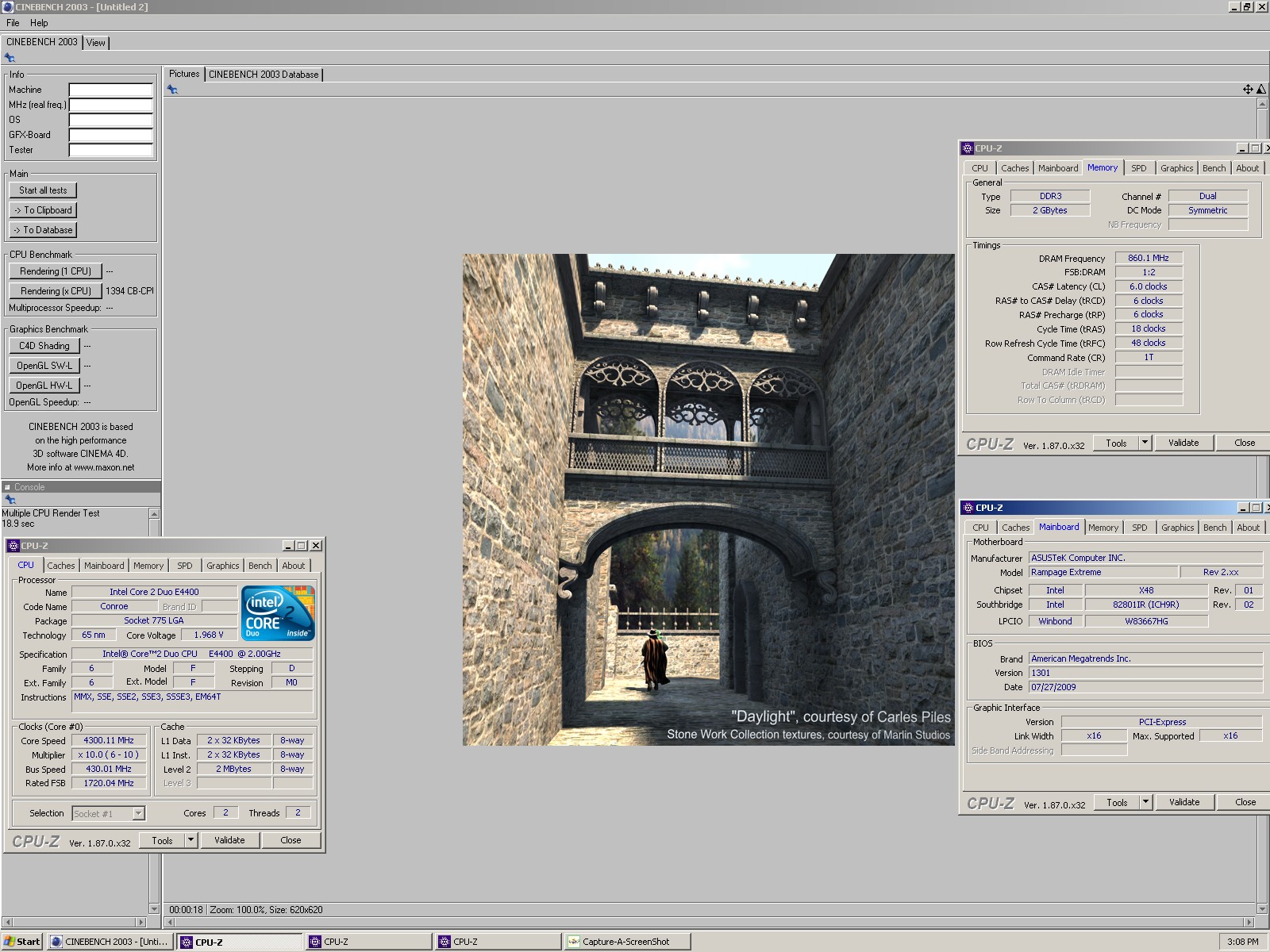Open the Caches tab in the CPU window
The height and width of the screenshot is (952, 1270).
[61, 566]
